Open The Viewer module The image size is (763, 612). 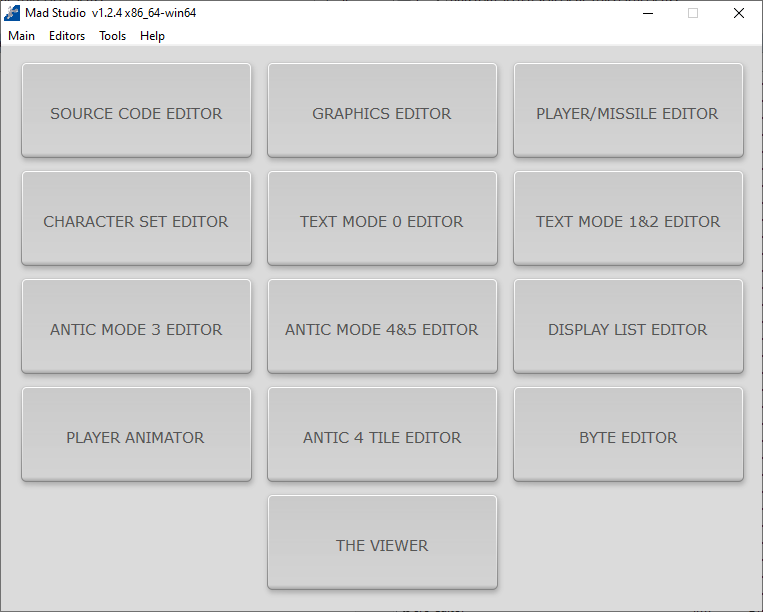382,545
